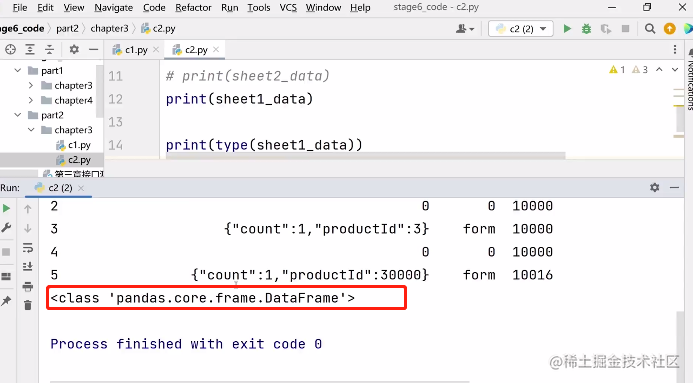This screenshot has height=383, width=693.
Task: Select c1.py in the project tree
Action: 73,145
